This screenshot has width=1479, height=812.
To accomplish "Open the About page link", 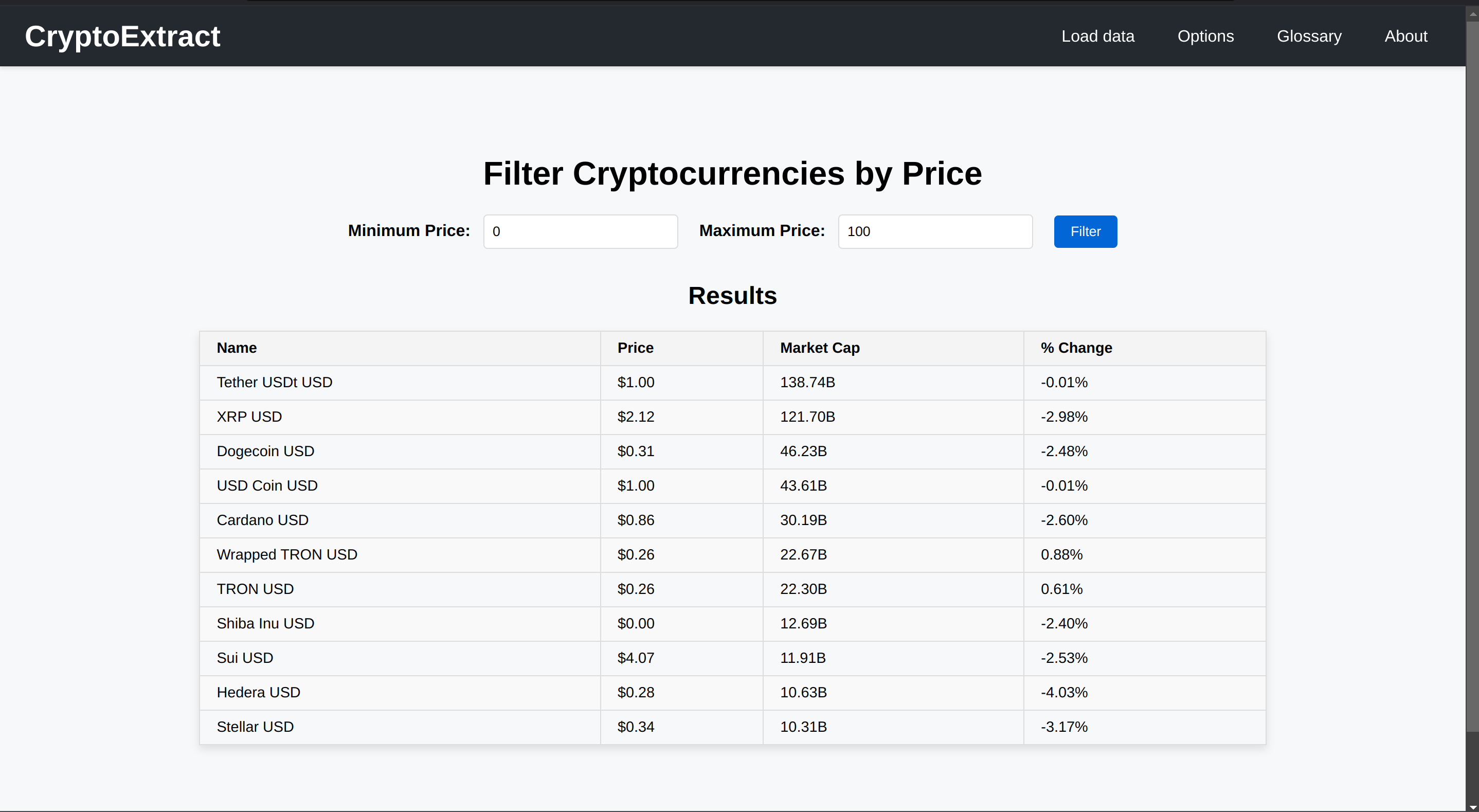I will click(1405, 36).
